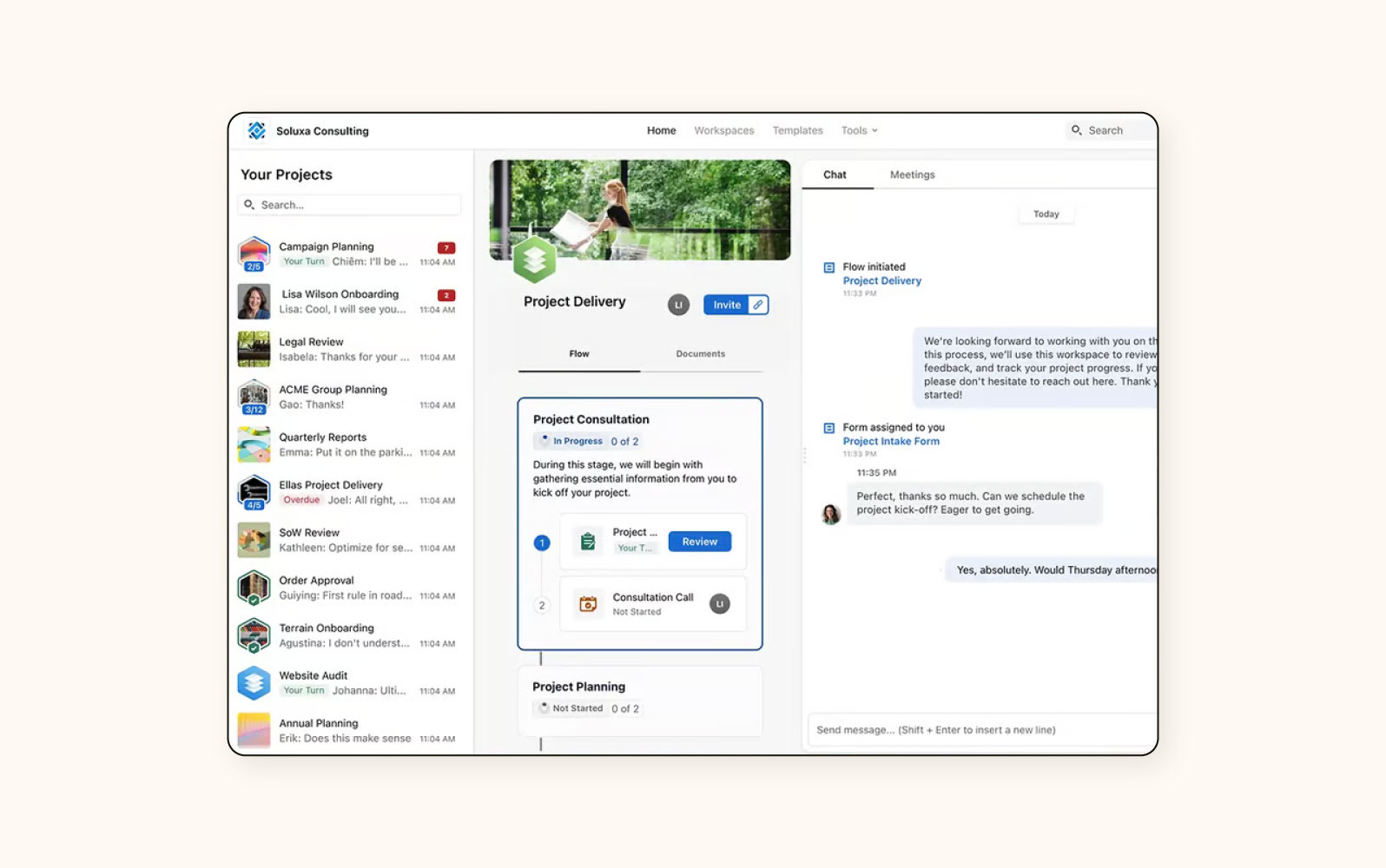Select the Annual Planning project thumbnail
Viewport: 1386px width, 868px height.
coord(254,730)
